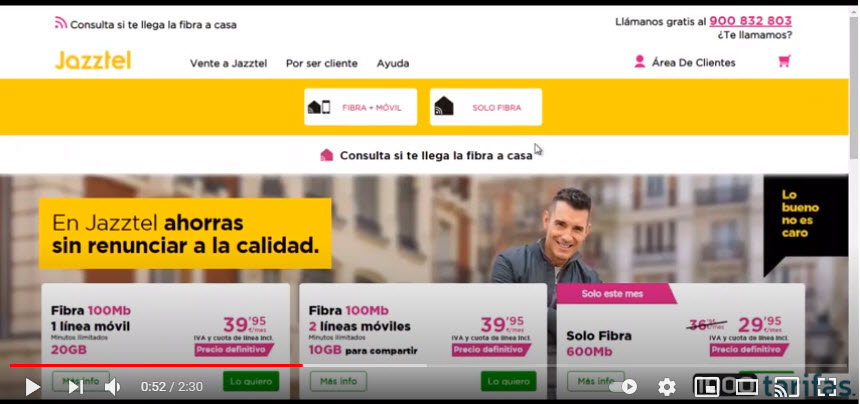Open the Por ser cliente menu
Screen dimensions: 860x404
(321, 64)
